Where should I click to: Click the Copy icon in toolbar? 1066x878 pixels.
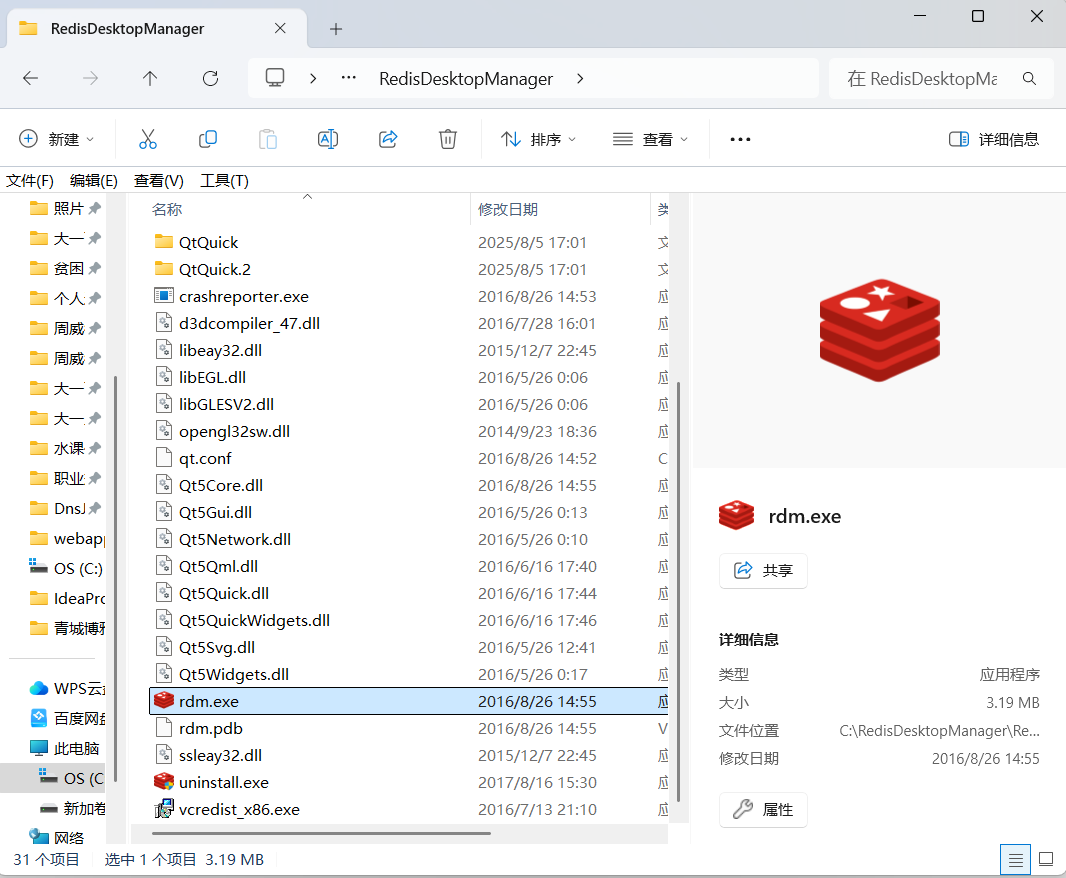[207, 139]
